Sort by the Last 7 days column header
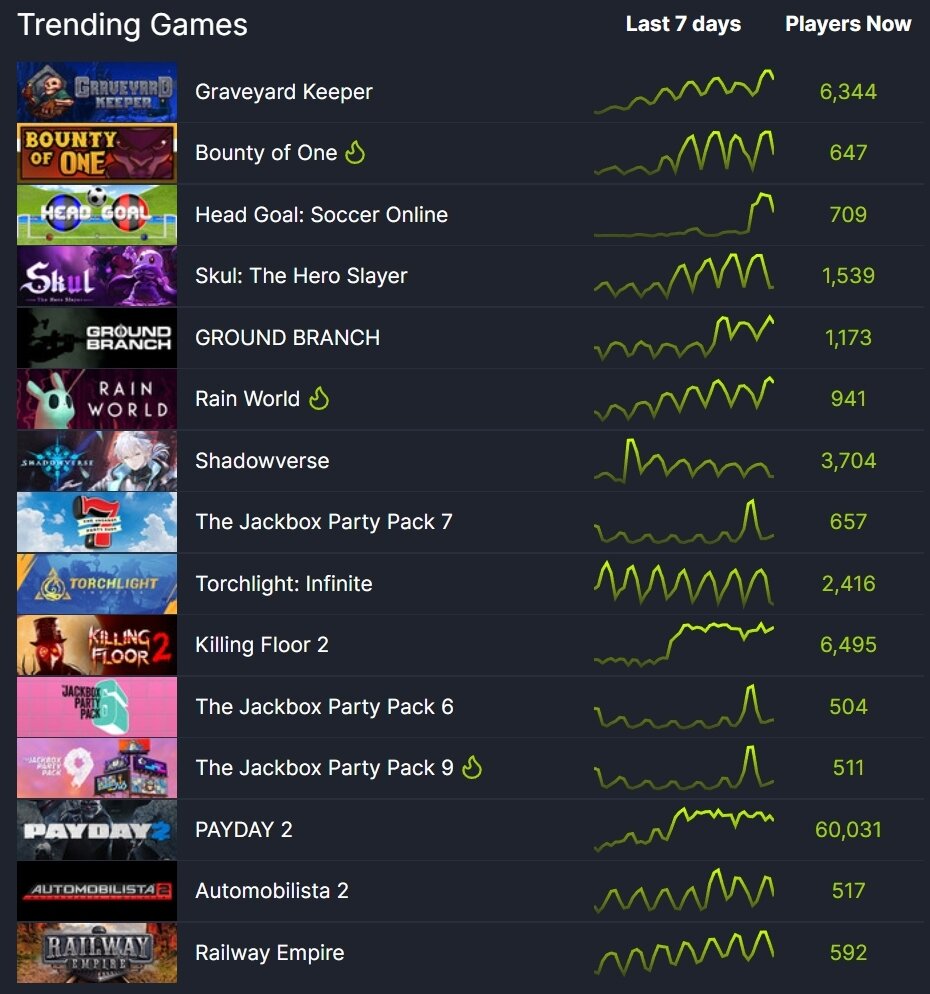930x994 pixels. tap(683, 24)
